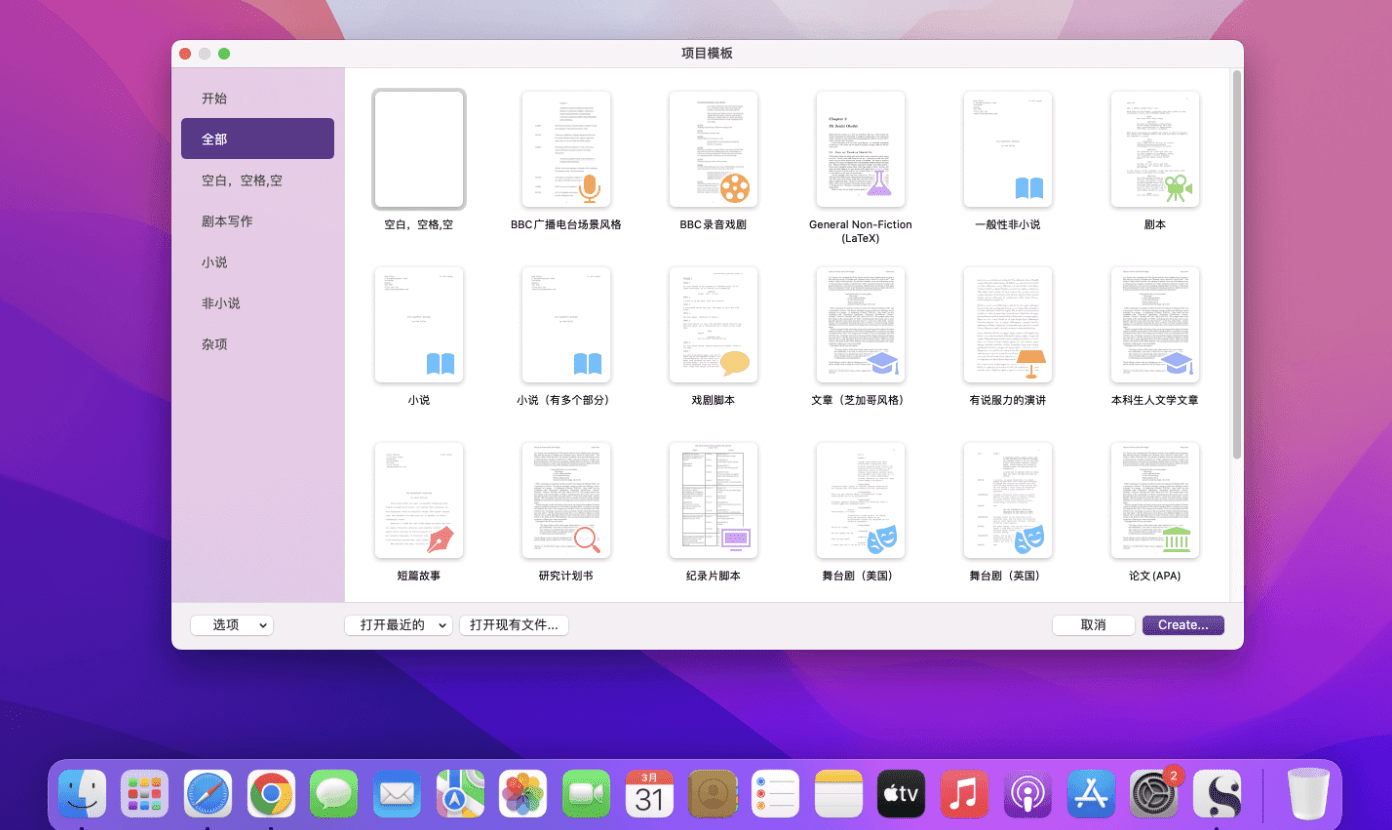This screenshot has width=1392, height=830.
Task: Click the Create... button
Action: coord(1183,625)
